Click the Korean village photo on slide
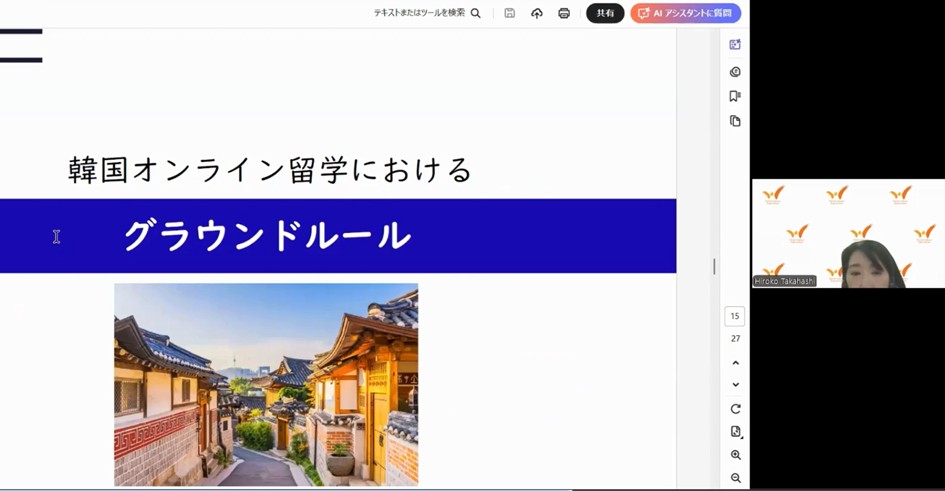Image resolution: width=945 pixels, height=491 pixels. (x=266, y=384)
